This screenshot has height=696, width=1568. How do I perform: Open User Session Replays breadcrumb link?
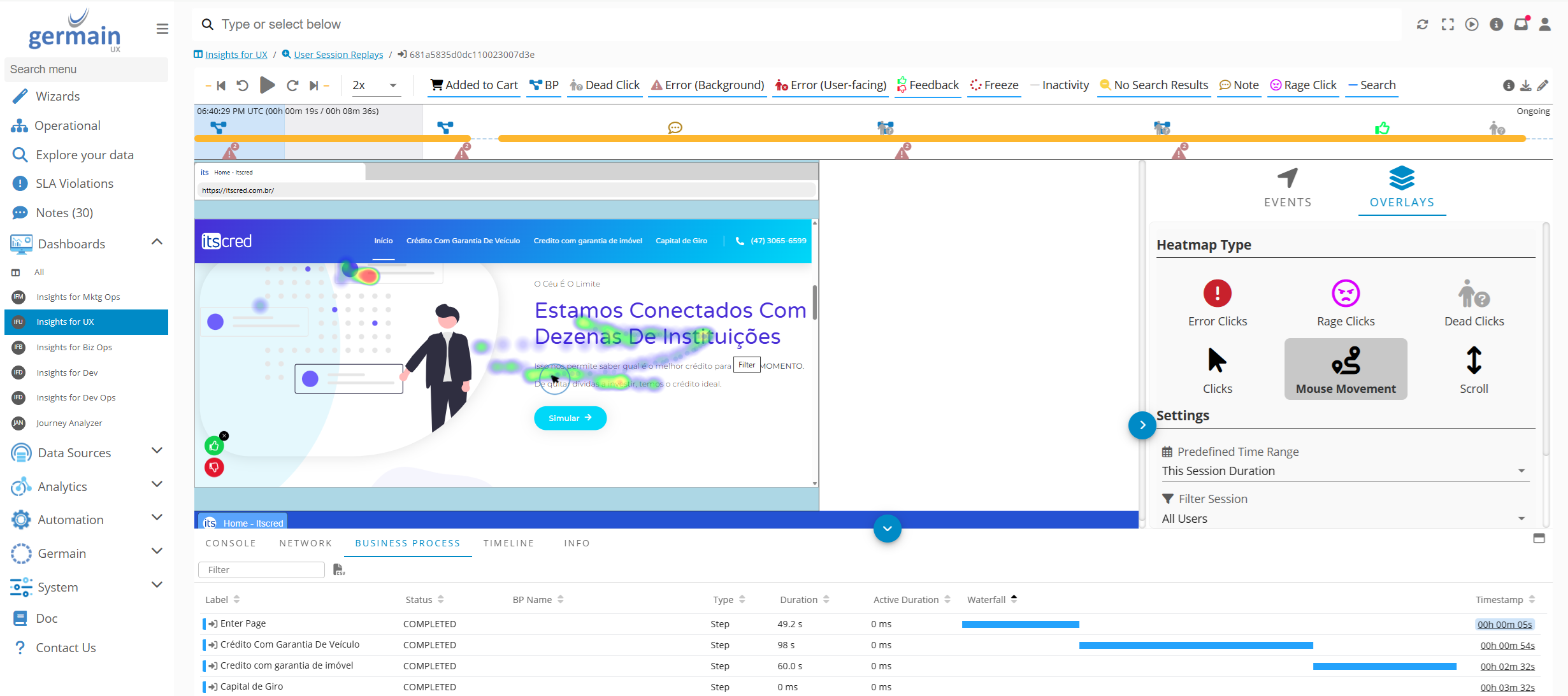tap(338, 55)
